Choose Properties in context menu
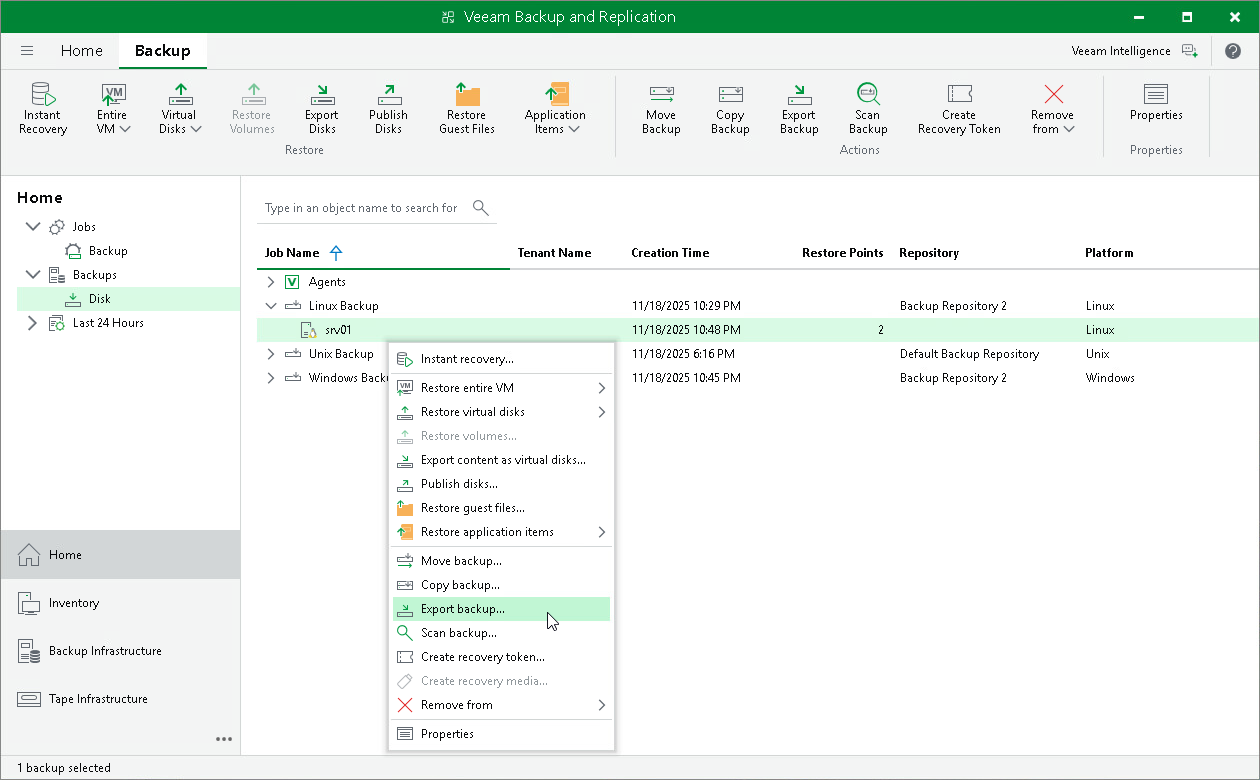The height and width of the screenshot is (780, 1260). [x=501, y=734]
